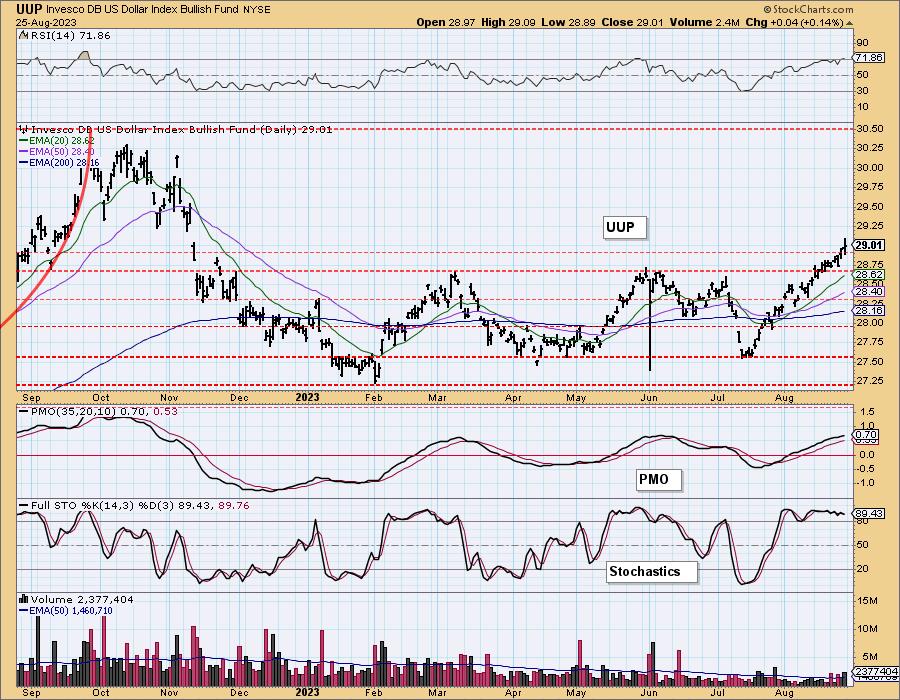Click the 27.25 price axis label
900x700 pixels.
[x=870, y=380]
